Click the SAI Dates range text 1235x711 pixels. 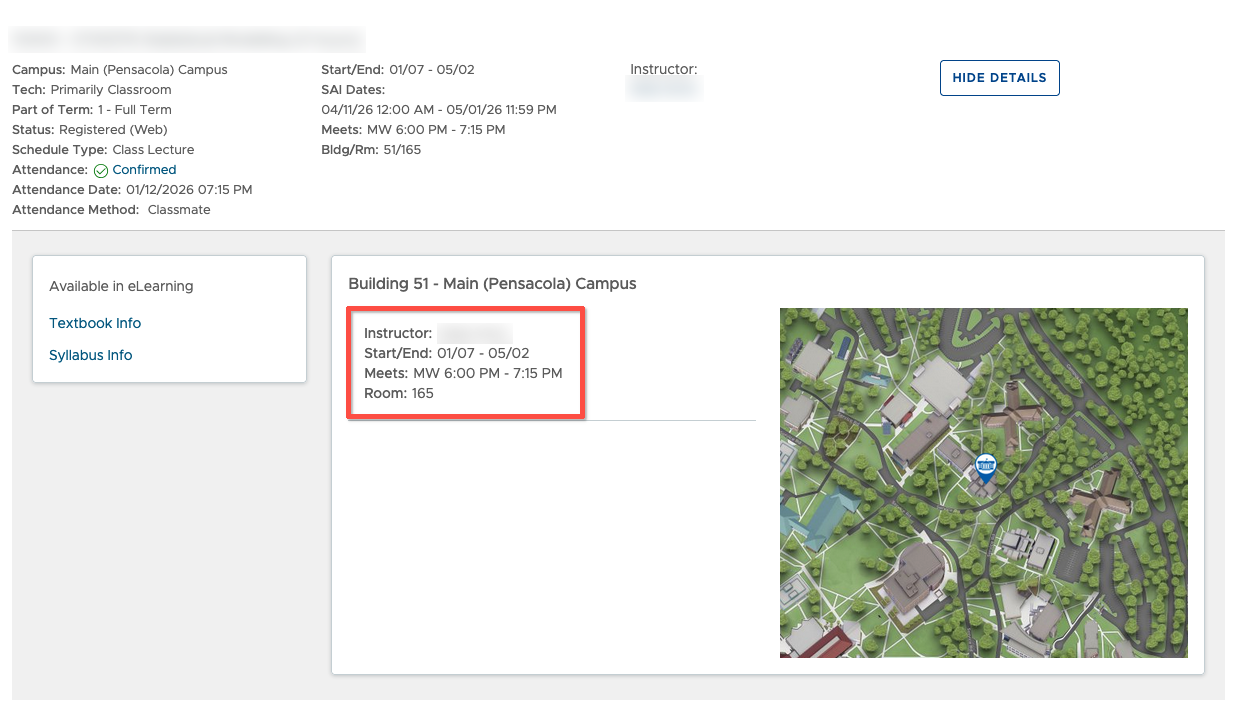tap(439, 110)
